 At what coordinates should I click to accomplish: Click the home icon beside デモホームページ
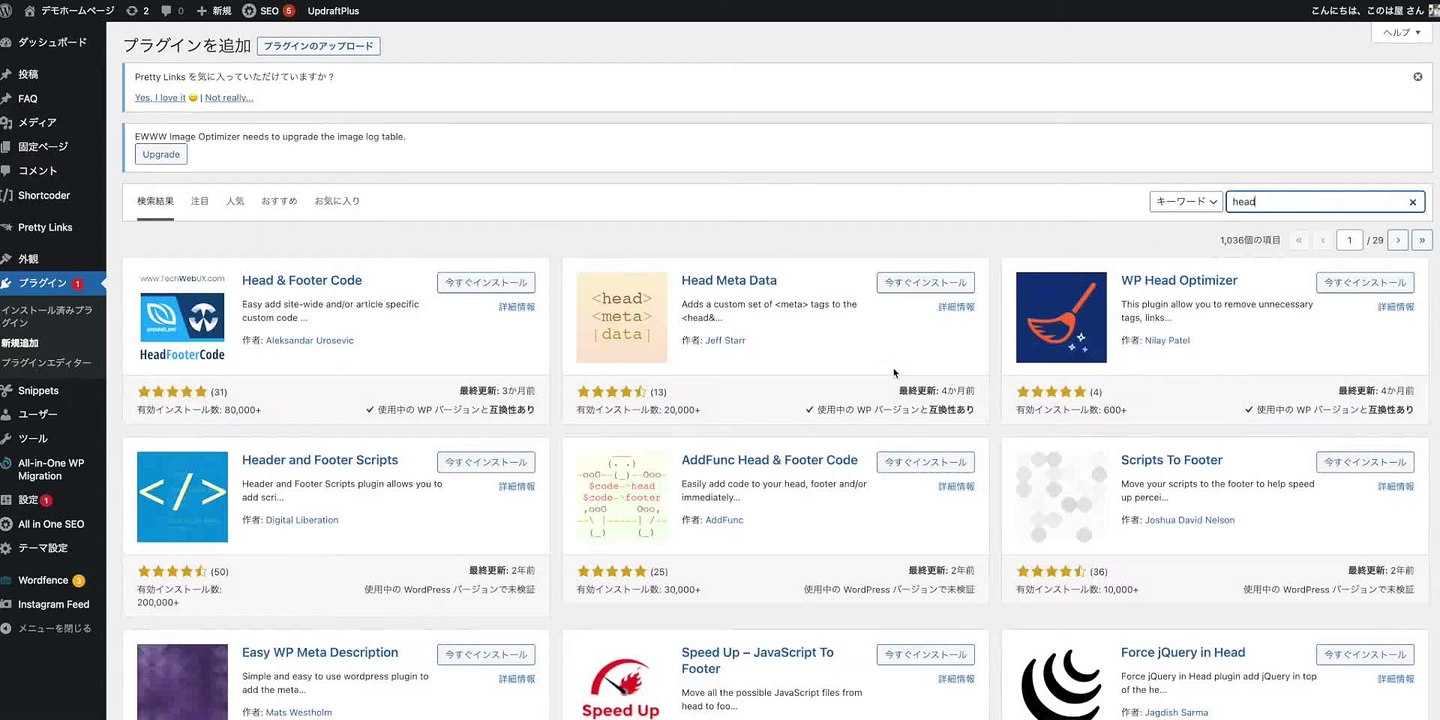pos(29,11)
